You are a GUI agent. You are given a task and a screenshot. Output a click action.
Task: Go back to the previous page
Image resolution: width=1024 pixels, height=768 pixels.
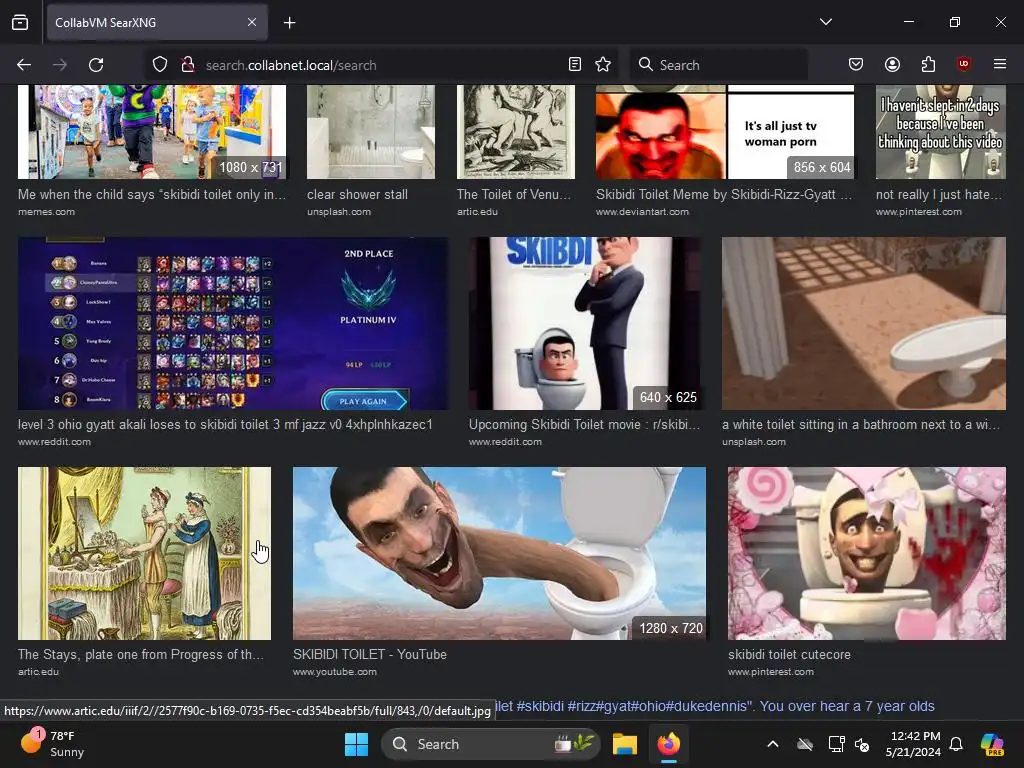click(x=24, y=65)
